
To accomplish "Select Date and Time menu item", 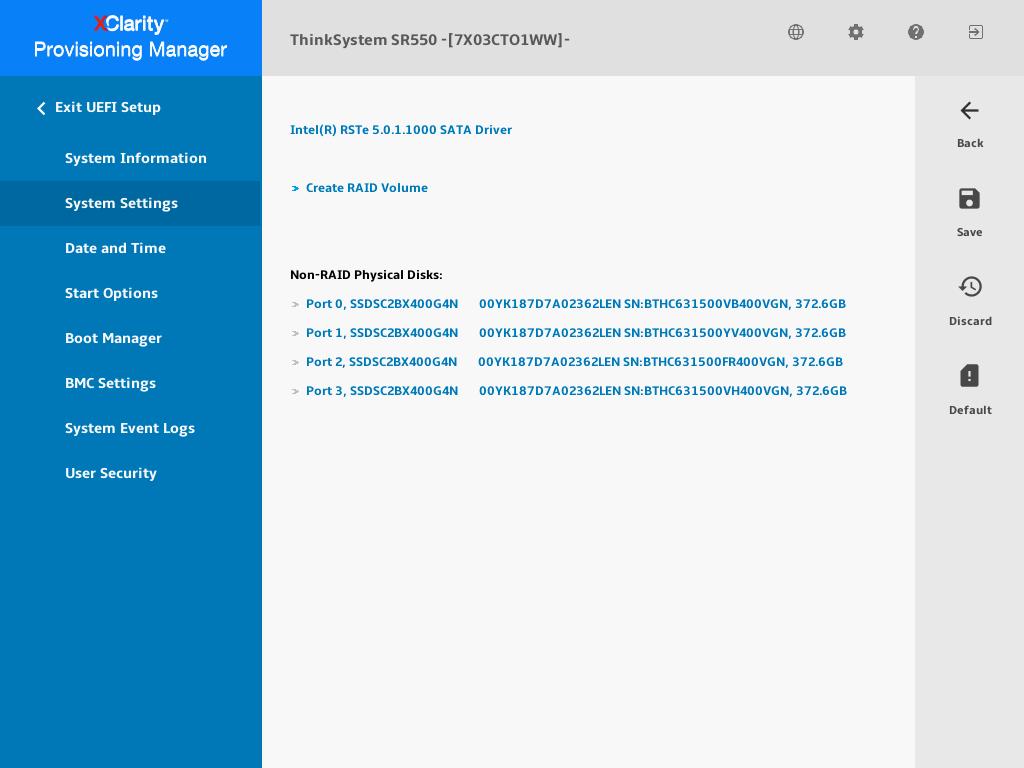I will 115,248.
